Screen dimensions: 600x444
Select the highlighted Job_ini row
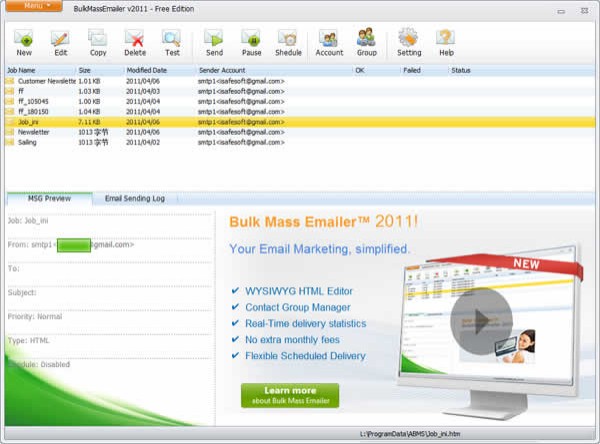[300, 122]
